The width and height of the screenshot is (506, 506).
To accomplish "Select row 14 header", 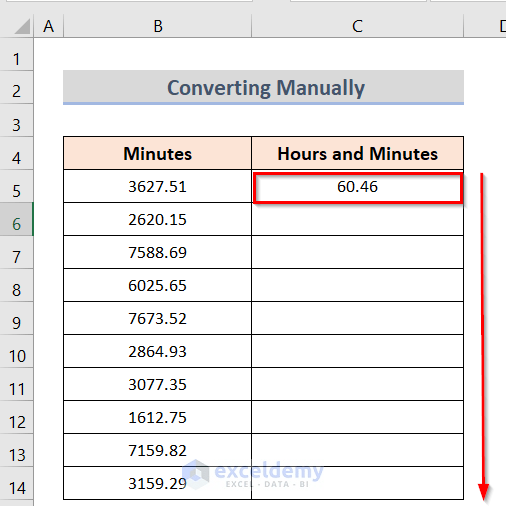I will point(16,483).
